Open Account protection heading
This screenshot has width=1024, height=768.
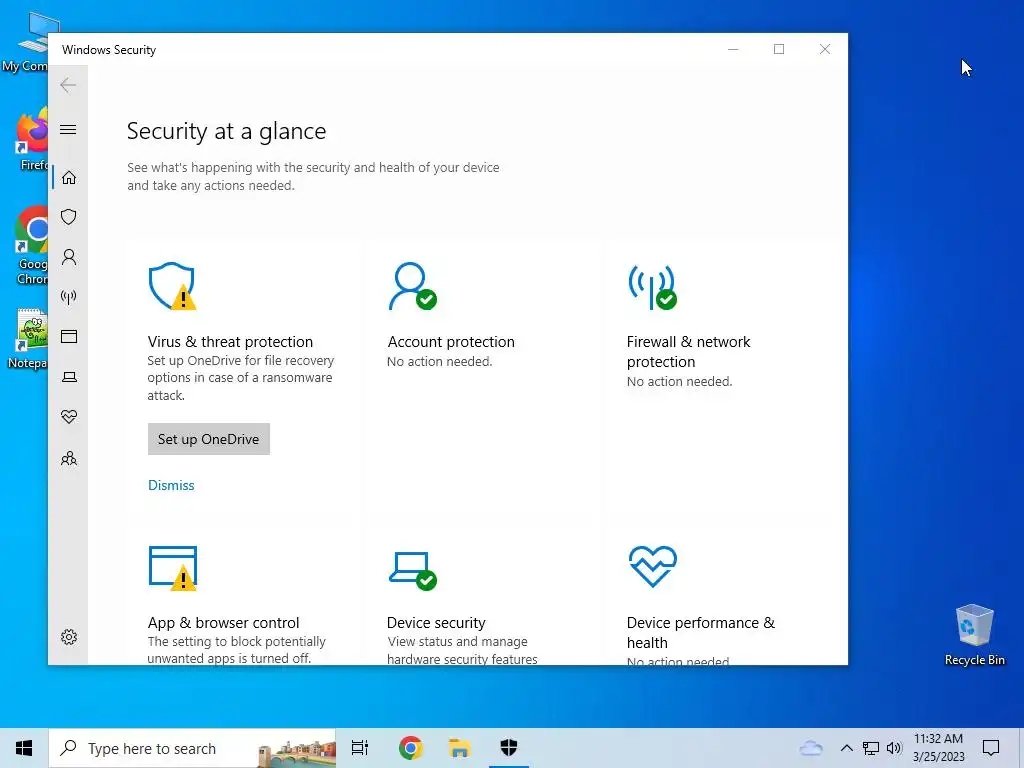pyautogui.click(x=451, y=342)
